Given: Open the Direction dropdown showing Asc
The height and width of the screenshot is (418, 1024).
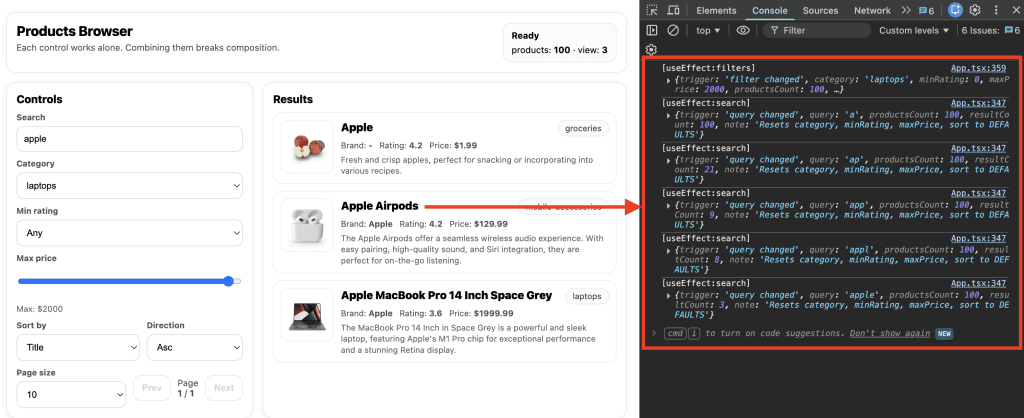Looking at the screenshot, I should pyautogui.click(x=195, y=347).
